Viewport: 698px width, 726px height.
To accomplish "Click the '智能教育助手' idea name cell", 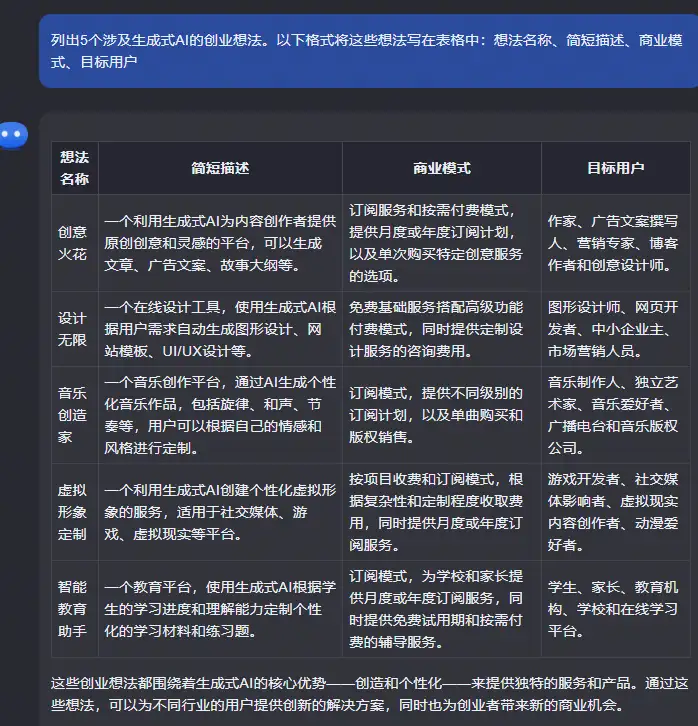I will coord(75,609).
